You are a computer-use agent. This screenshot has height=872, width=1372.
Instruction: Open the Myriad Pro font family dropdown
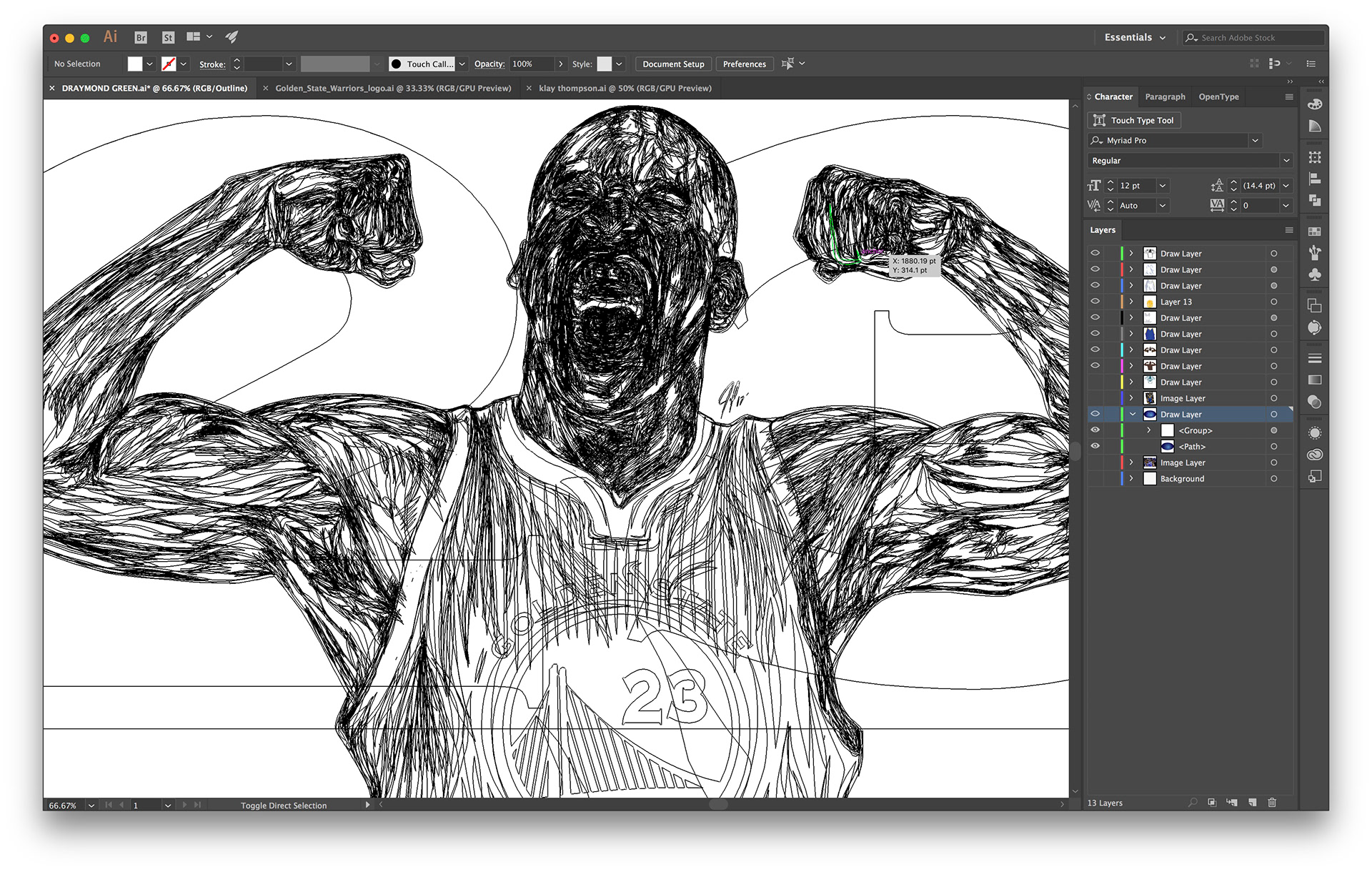click(1255, 141)
